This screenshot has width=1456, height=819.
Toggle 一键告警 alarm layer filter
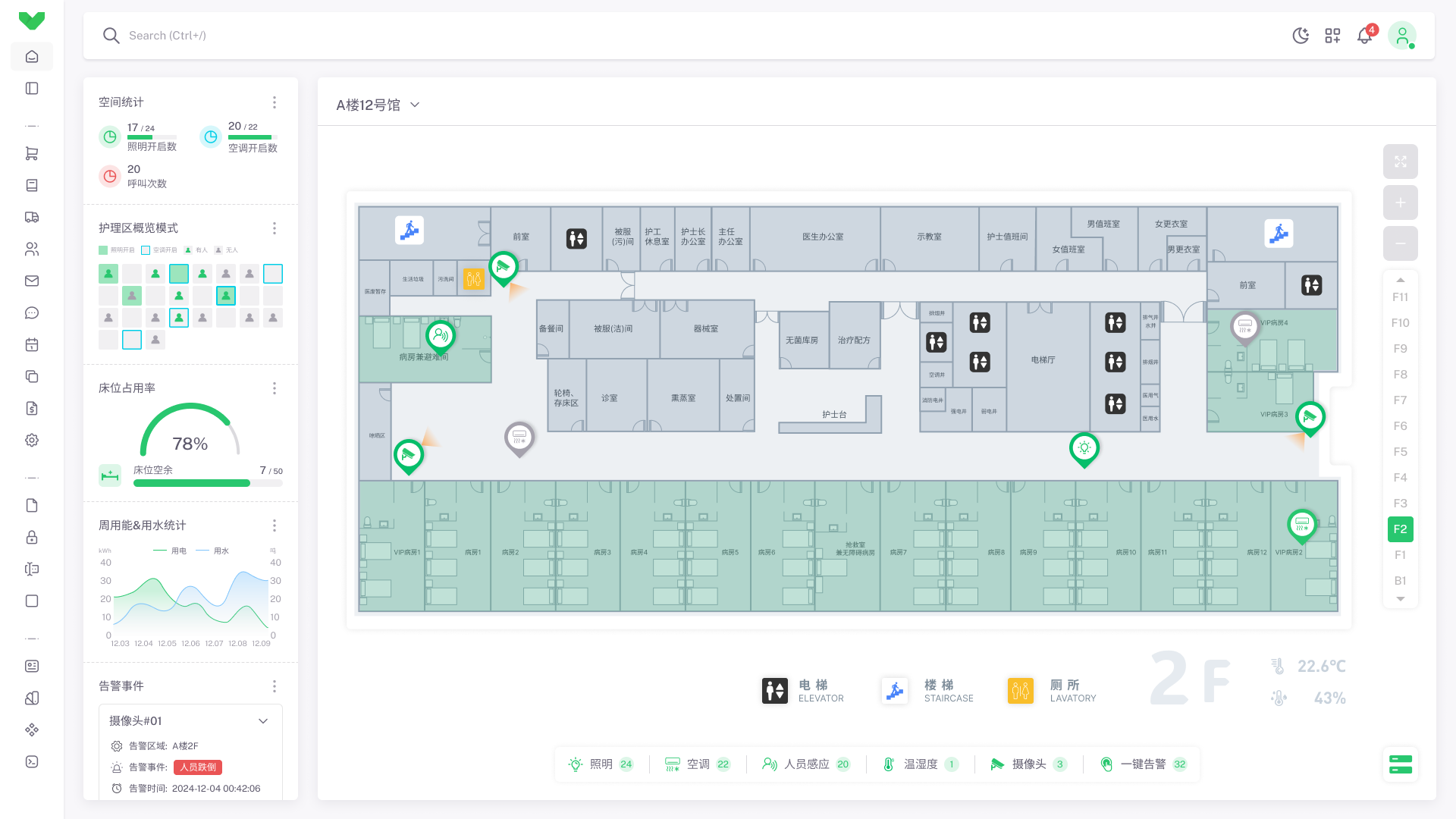[1143, 764]
